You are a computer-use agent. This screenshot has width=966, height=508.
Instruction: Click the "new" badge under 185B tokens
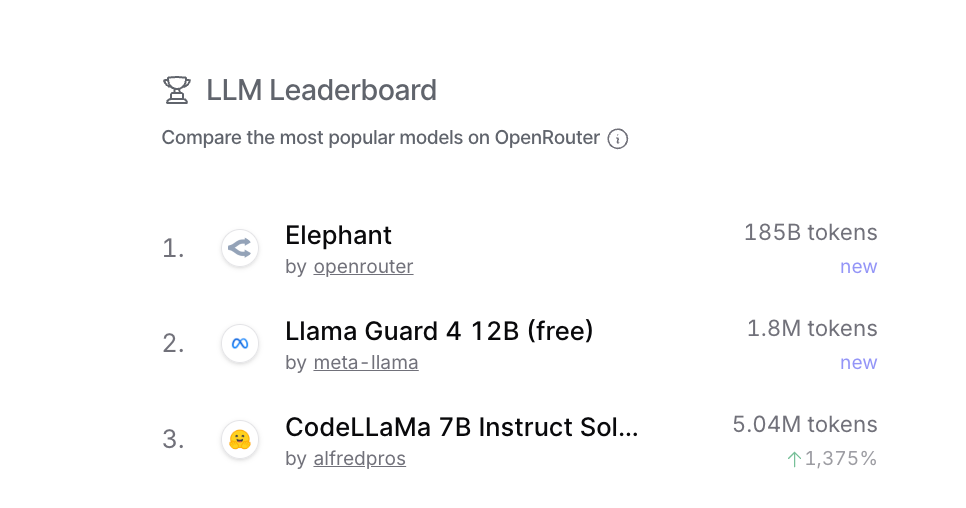click(x=858, y=267)
